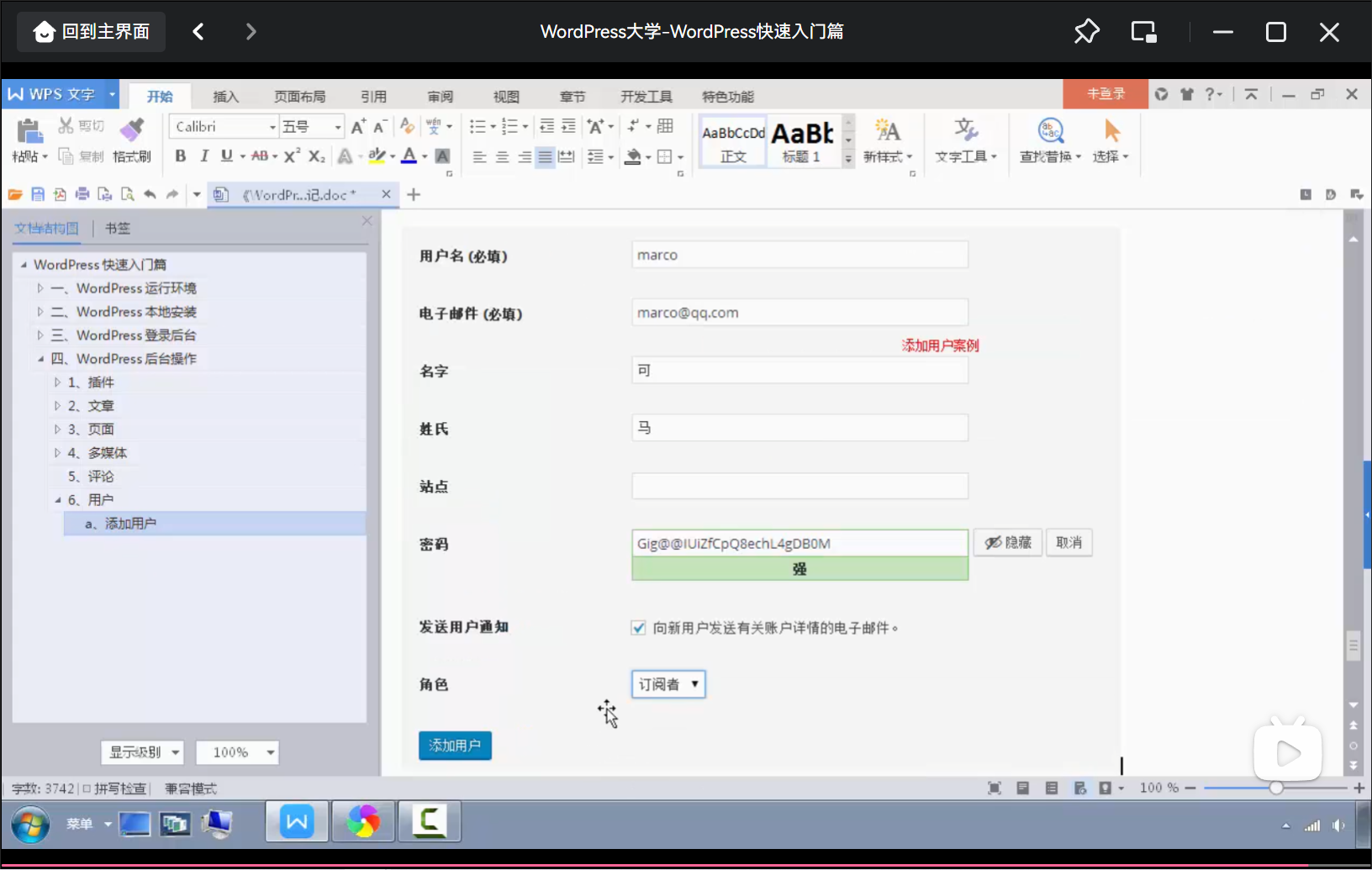This screenshot has height=870, width=1372.
Task: Open the 100% zoom dropdown in navigation pane
Action: pos(237,752)
